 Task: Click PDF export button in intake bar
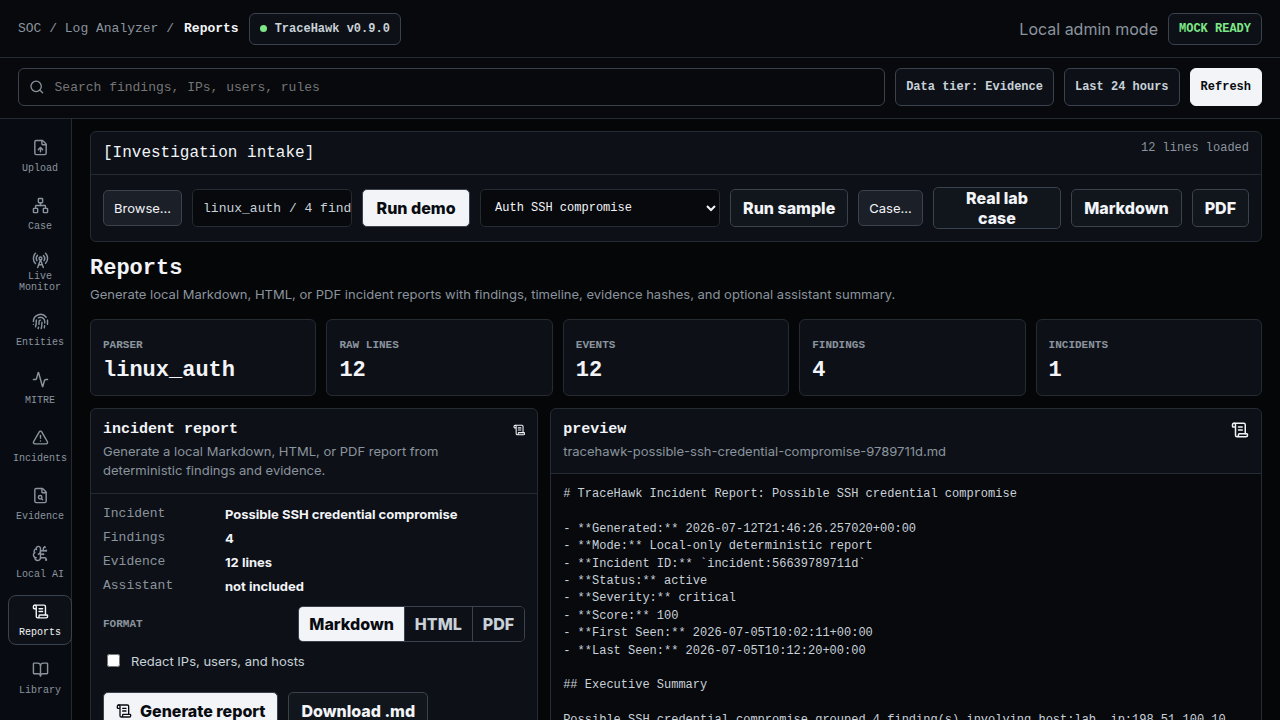pyautogui.click(x=1220, y=208)
